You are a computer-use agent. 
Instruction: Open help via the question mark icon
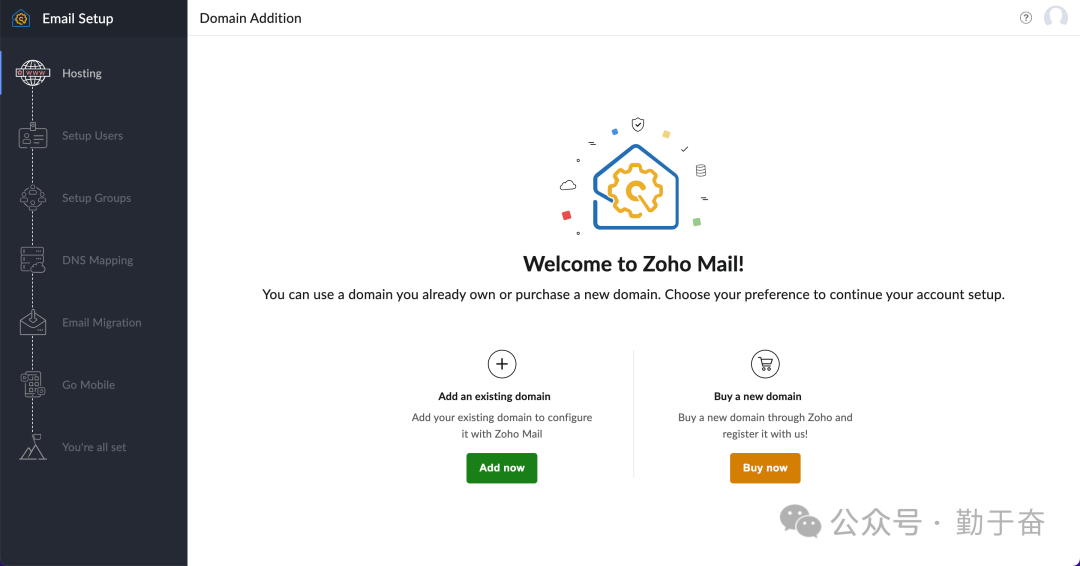click(1026, 18)
